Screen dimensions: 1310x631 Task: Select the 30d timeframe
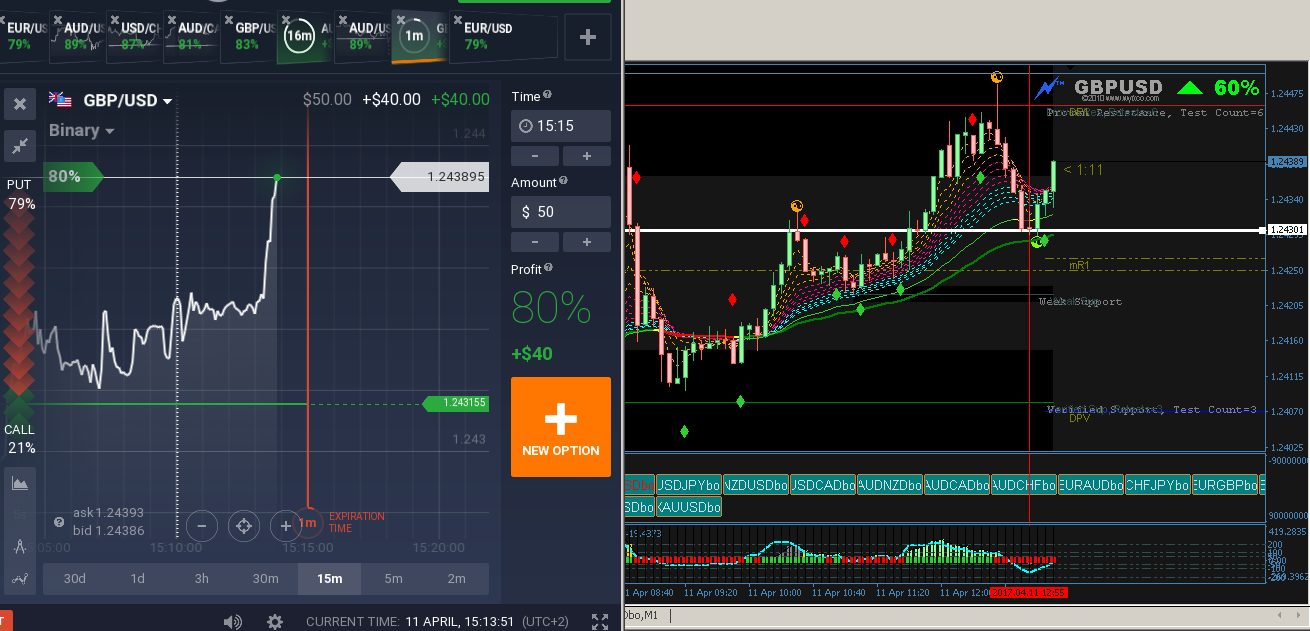pos(74,578)
